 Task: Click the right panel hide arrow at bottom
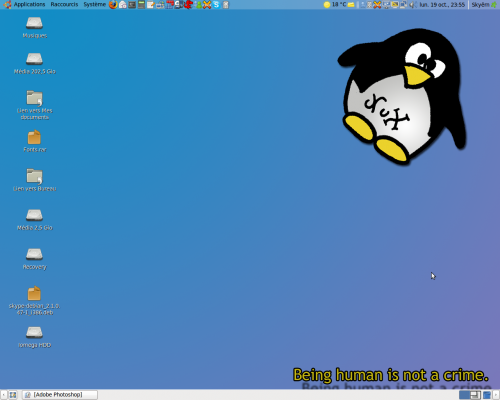pos(496,395)
